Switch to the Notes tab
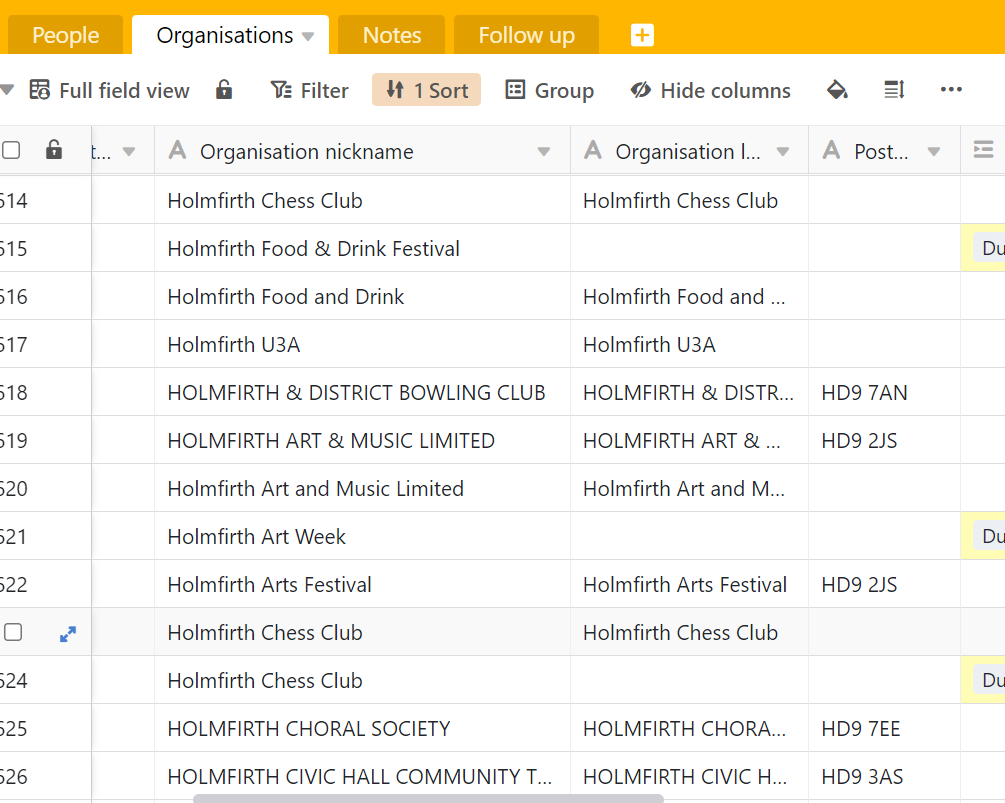This screenshot has height=803, width=1005. click(x=391, y=35)
